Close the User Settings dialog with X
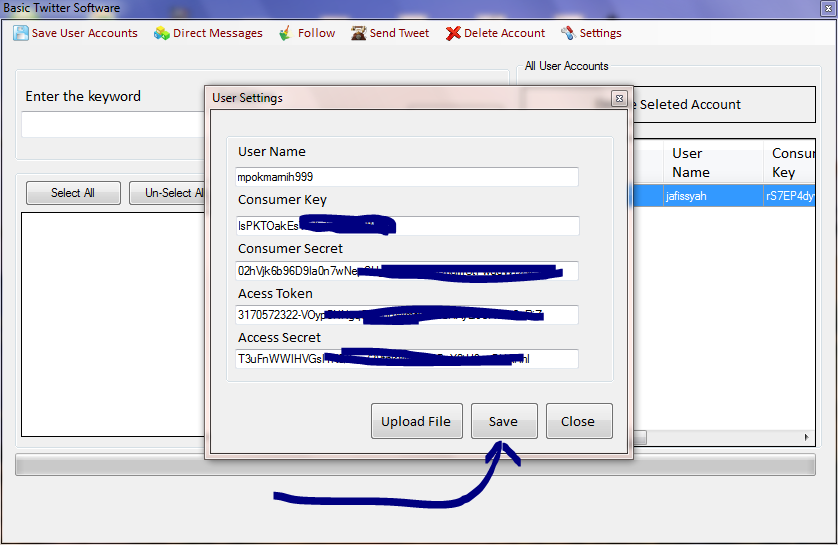838x545 pixels. pyautogui.click(x=619, y=98)
